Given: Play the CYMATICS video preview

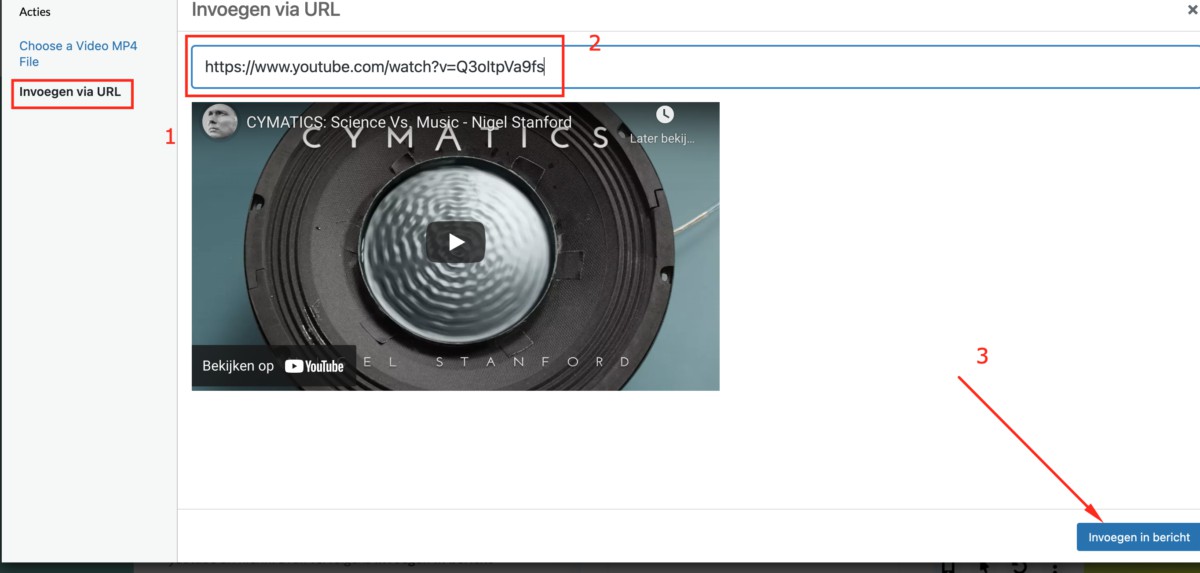Looking at the screenshot, I should [x=456, y=241].
